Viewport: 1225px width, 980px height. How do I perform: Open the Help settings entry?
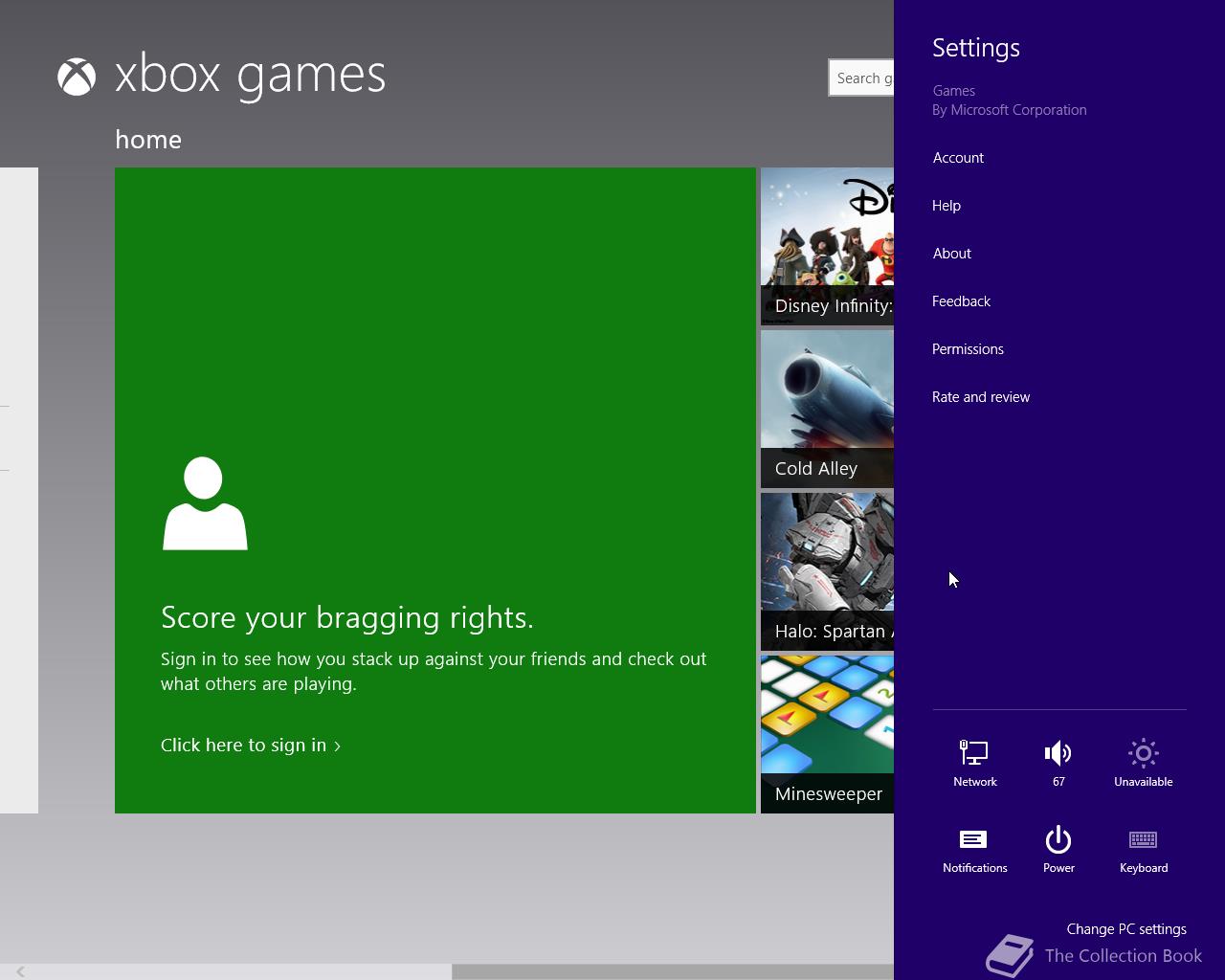pyautogui.click(x=947, y=206)
